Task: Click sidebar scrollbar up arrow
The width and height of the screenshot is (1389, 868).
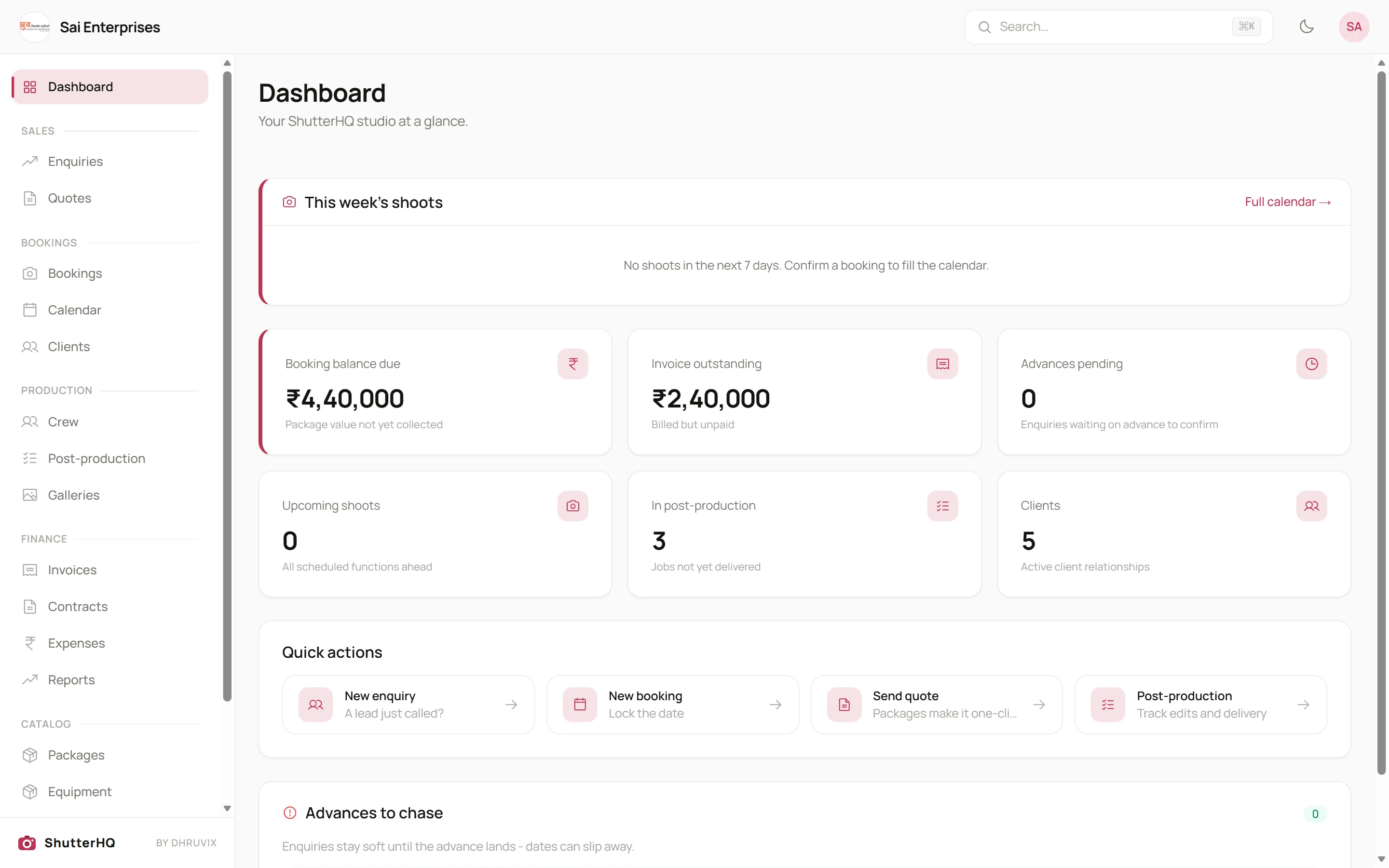Action: point(227,63)
